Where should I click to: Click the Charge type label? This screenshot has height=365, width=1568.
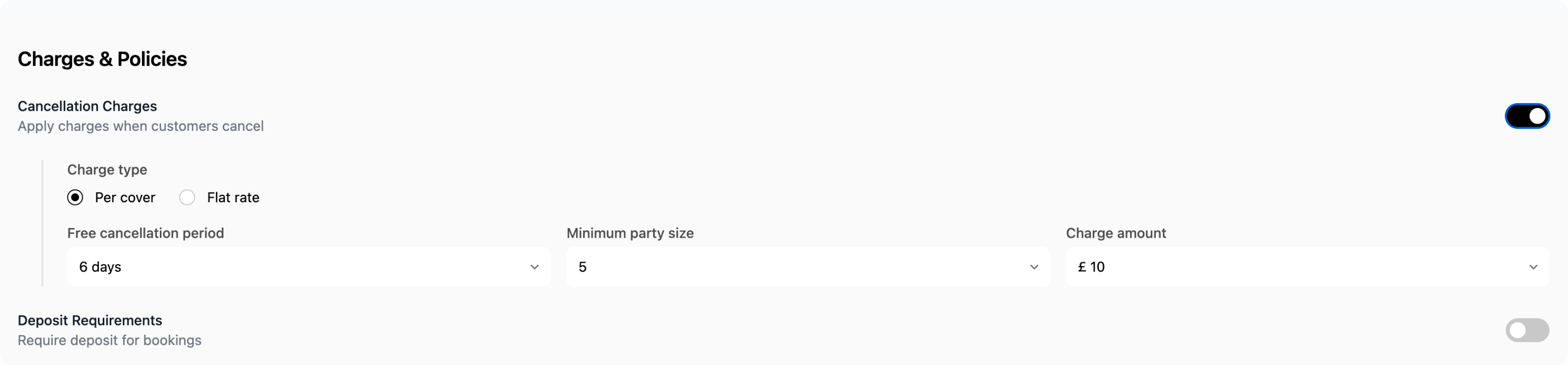coord(107,170)
